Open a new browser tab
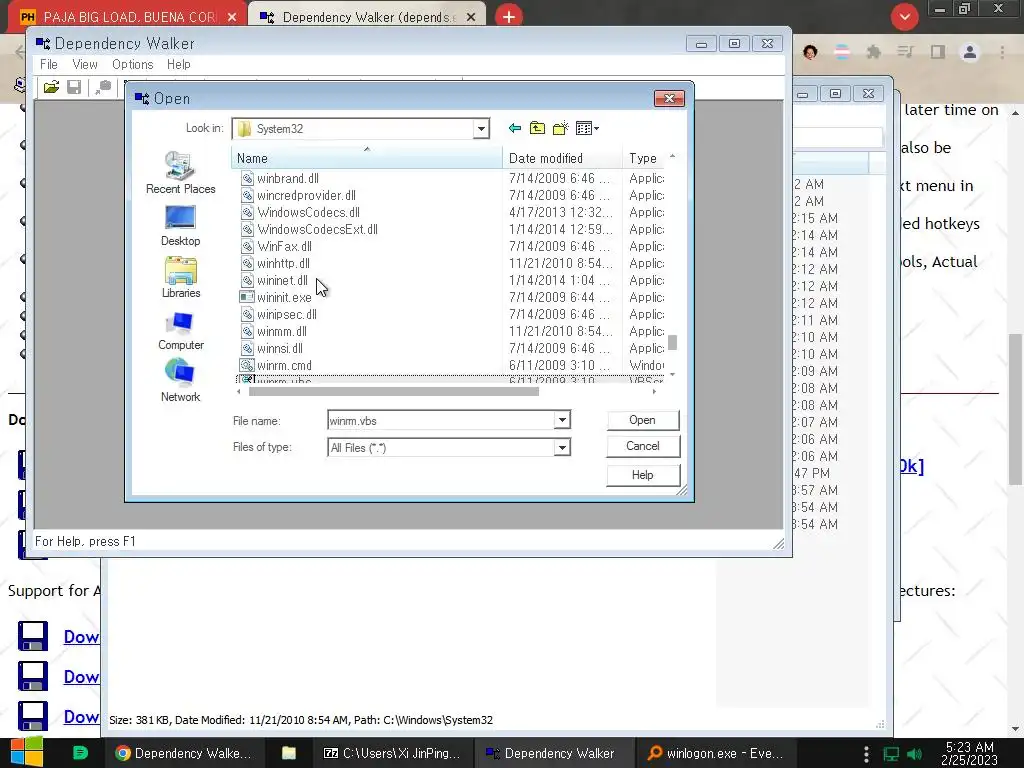 (x=509, y=17)
